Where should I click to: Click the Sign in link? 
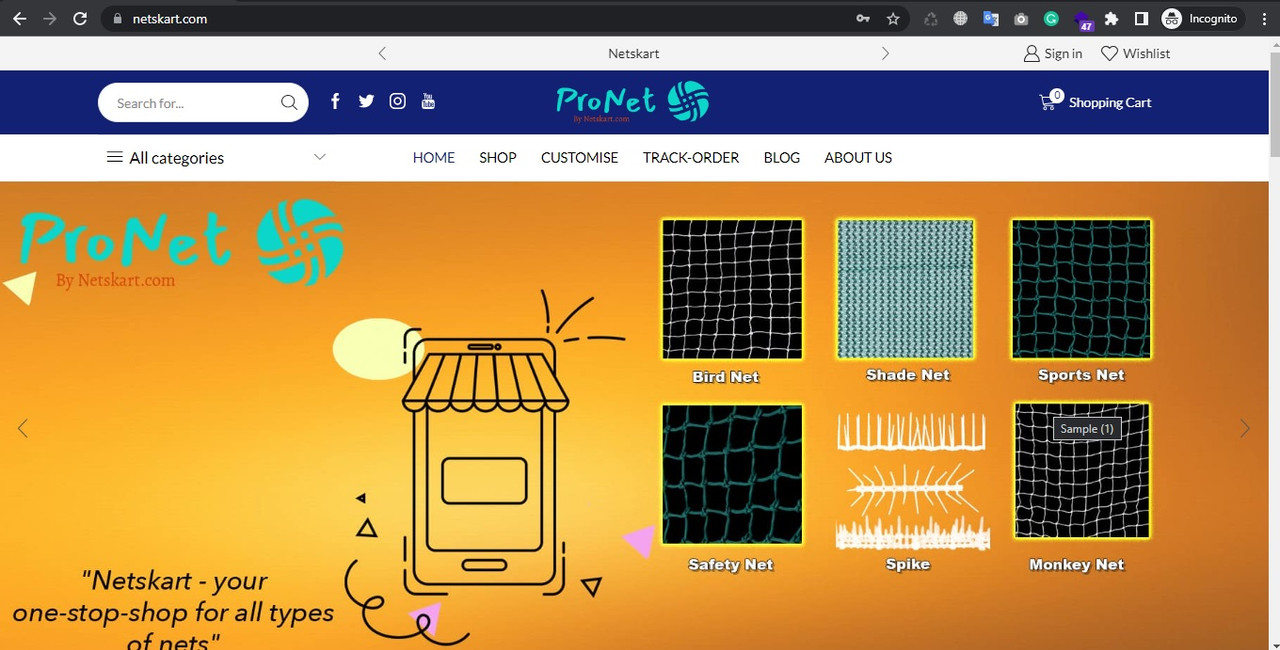point(1053,54)
